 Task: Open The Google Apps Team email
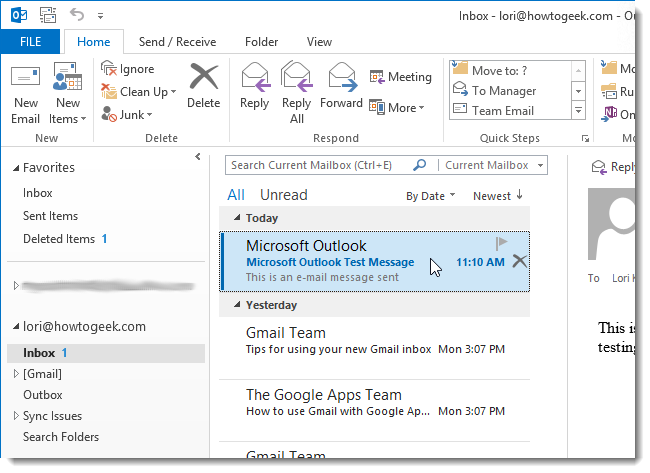(x=374, y=410)
